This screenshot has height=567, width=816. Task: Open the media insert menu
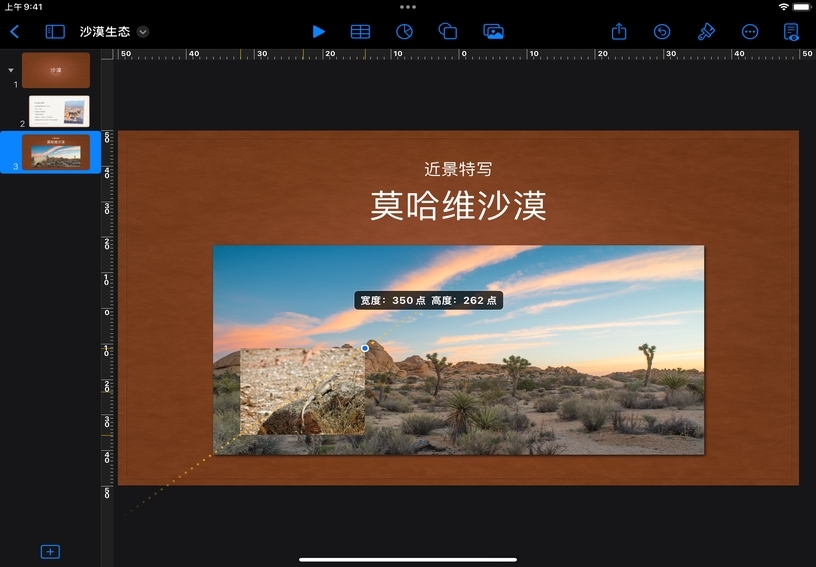tap(492, 32)
